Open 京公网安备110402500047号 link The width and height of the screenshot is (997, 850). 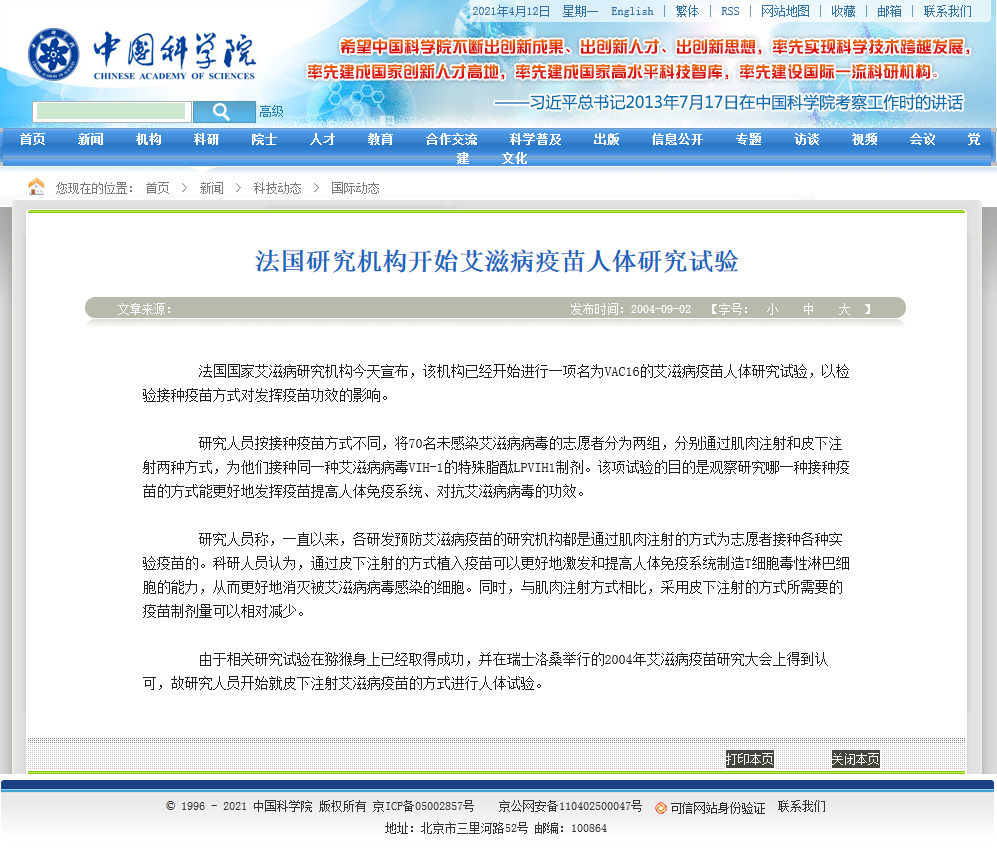click(570, 806)
